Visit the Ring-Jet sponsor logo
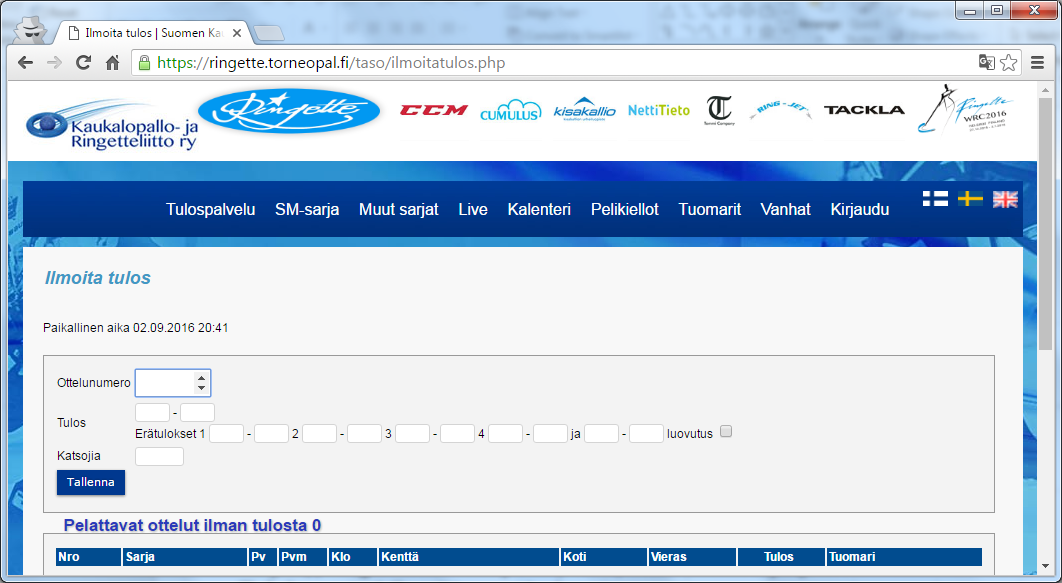 (780, 110)
